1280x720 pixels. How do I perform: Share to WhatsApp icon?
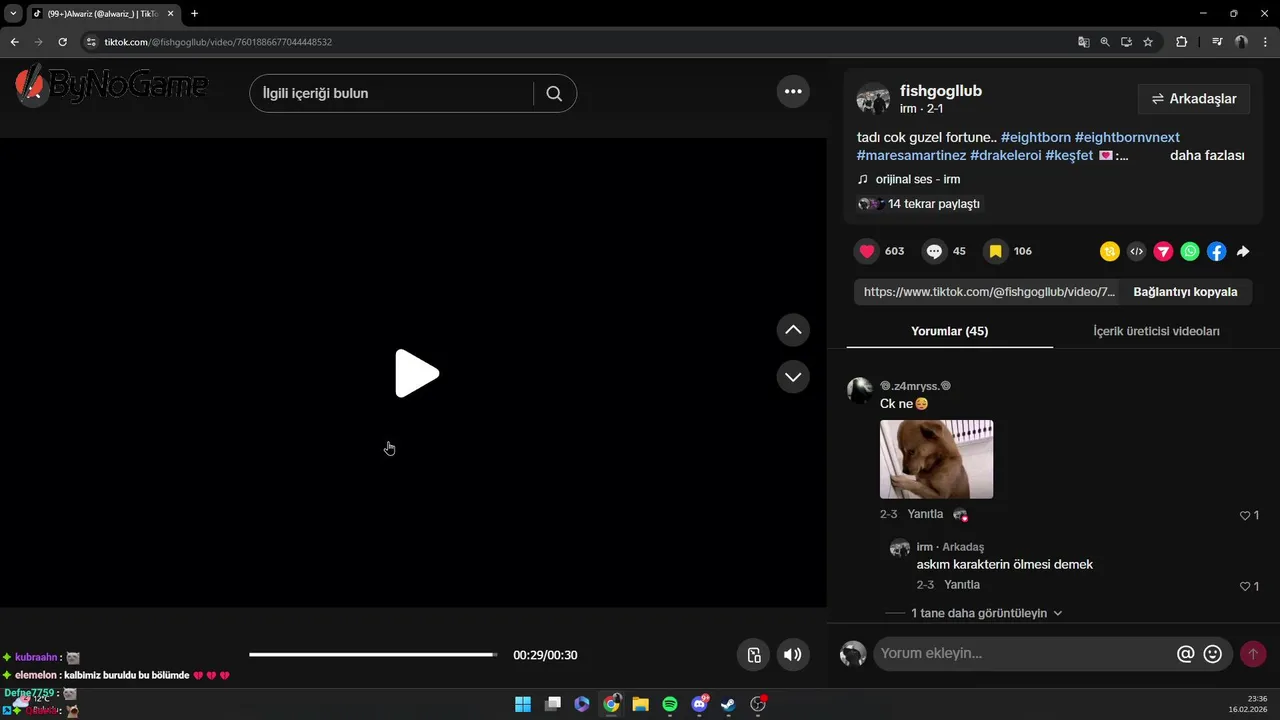pyautogui.click(x=1190, y=252)
